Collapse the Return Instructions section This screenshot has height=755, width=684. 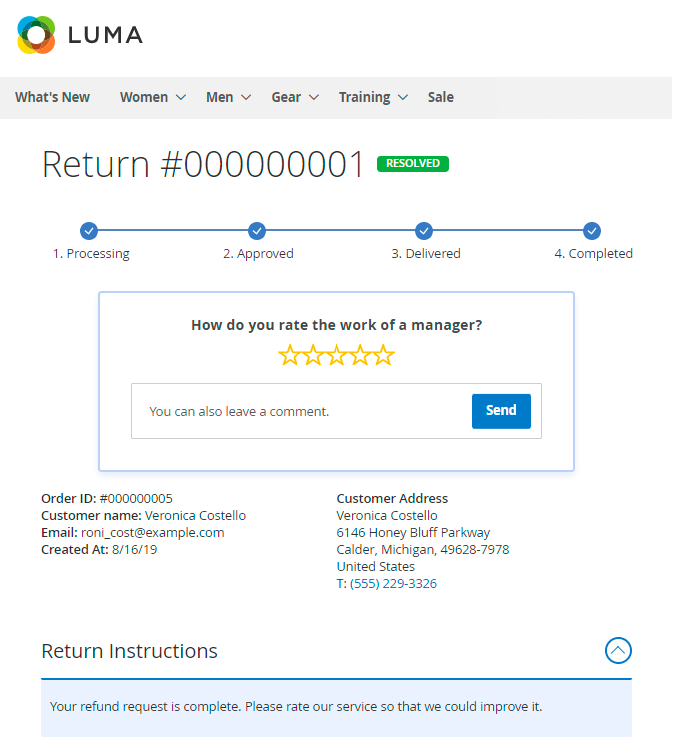618,651
